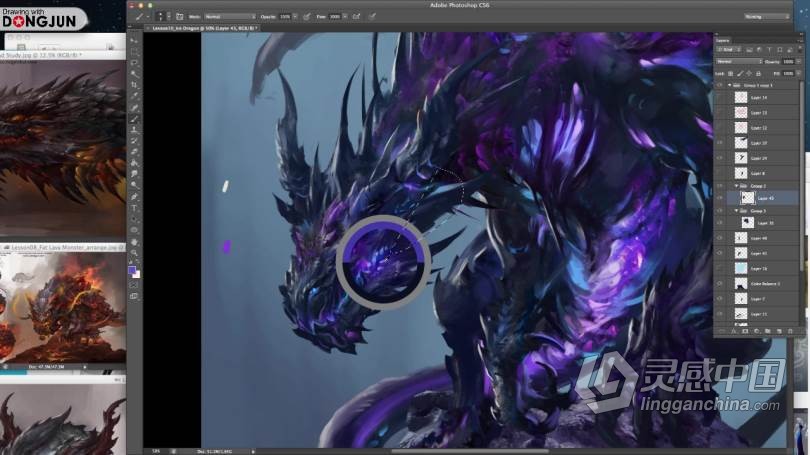Select the Healing Brush tool
The height and width of the screenshot is (455, 810).
click(134, 107)
